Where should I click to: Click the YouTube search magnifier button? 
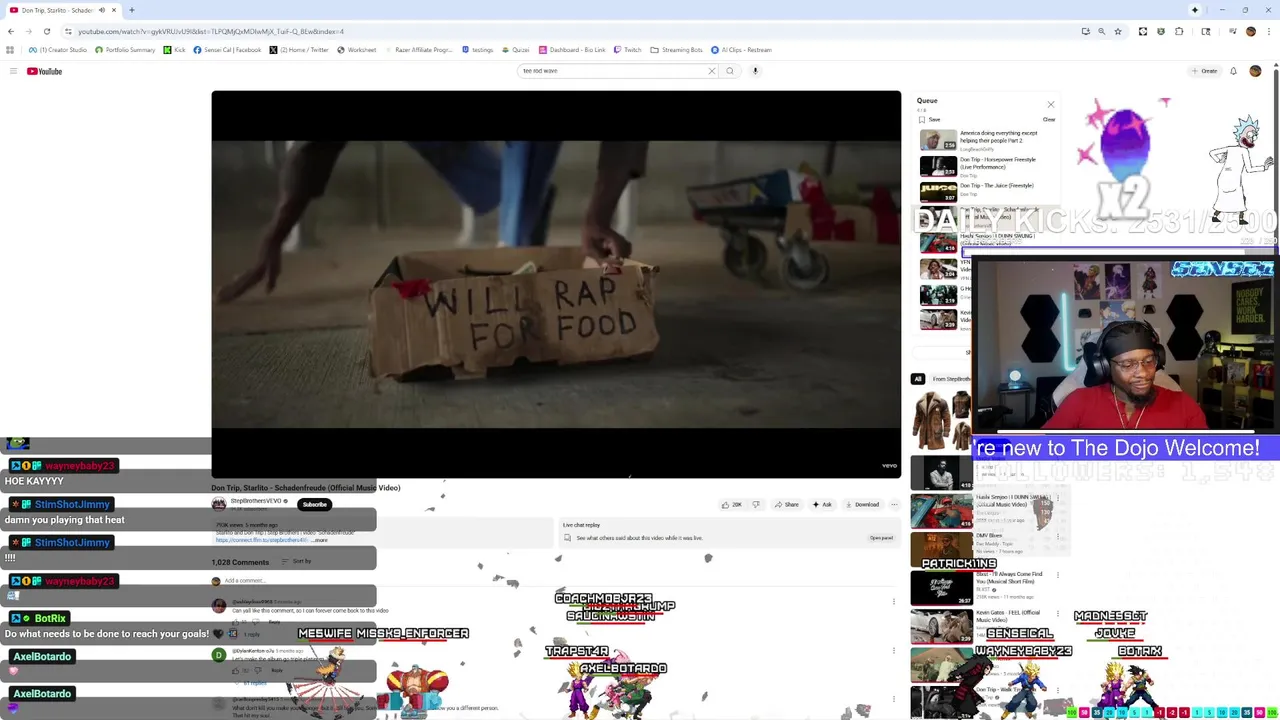click(x=730, y=71)
